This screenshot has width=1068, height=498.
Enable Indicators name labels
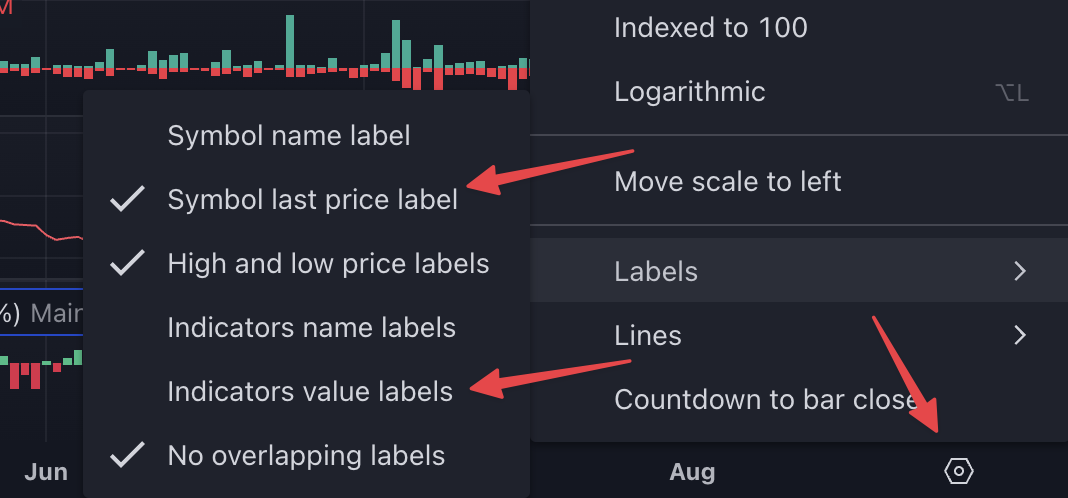pyautogui.click(x=307, y=328)
